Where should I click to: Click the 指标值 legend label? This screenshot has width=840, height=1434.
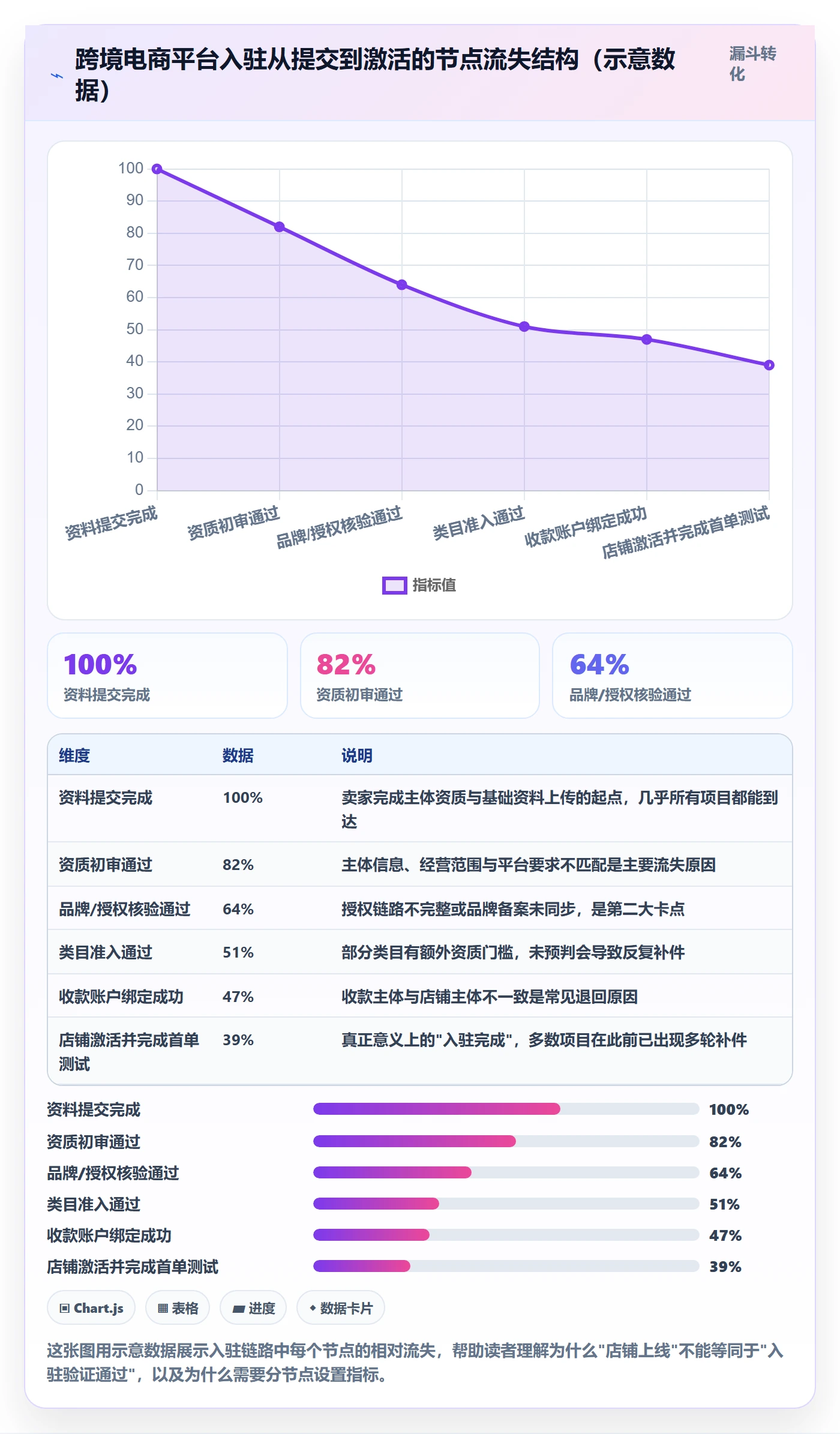pyautogui.click(x=434, y=585)
